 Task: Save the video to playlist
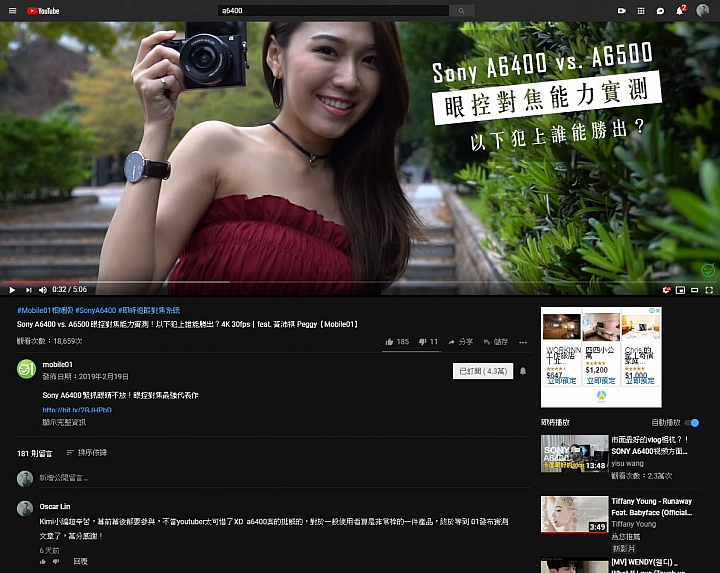[496, 342]
